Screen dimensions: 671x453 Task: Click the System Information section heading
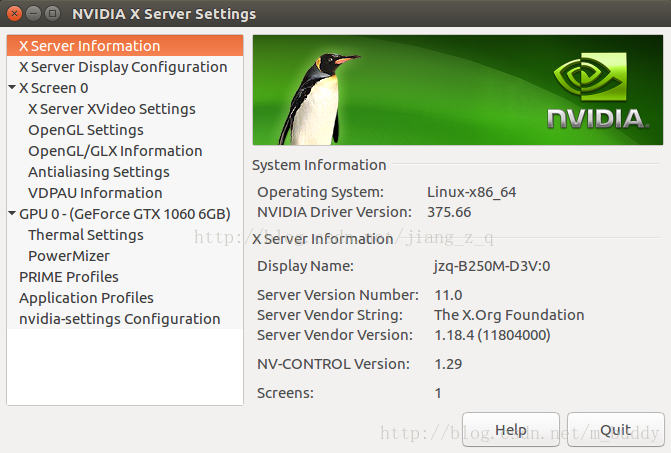click(319, 165)
